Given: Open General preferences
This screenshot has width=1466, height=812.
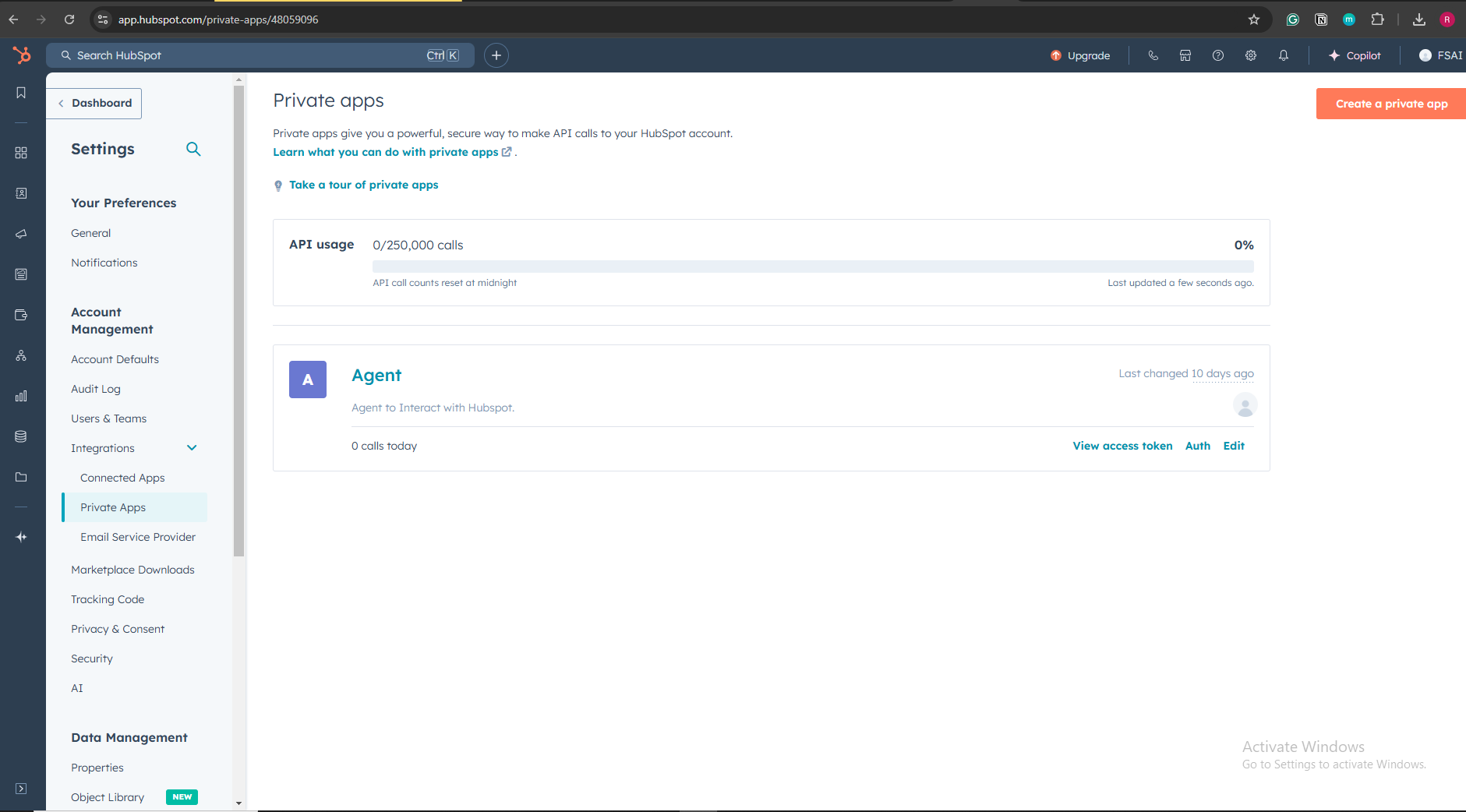Looking at the screenshot, I should pos(91,233).
